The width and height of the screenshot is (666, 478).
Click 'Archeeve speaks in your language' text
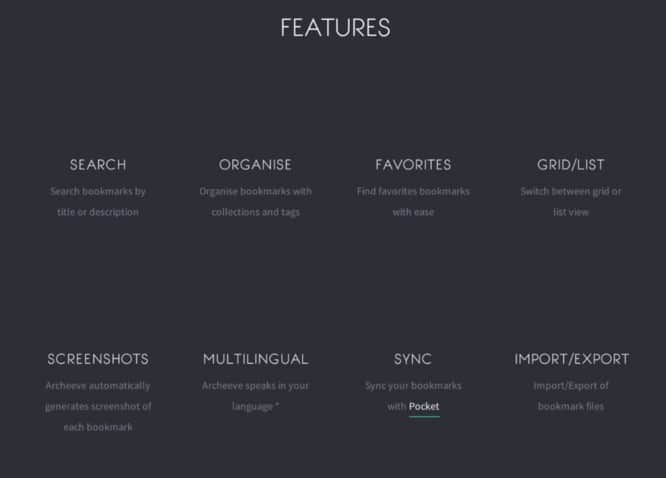click(255, 396)
